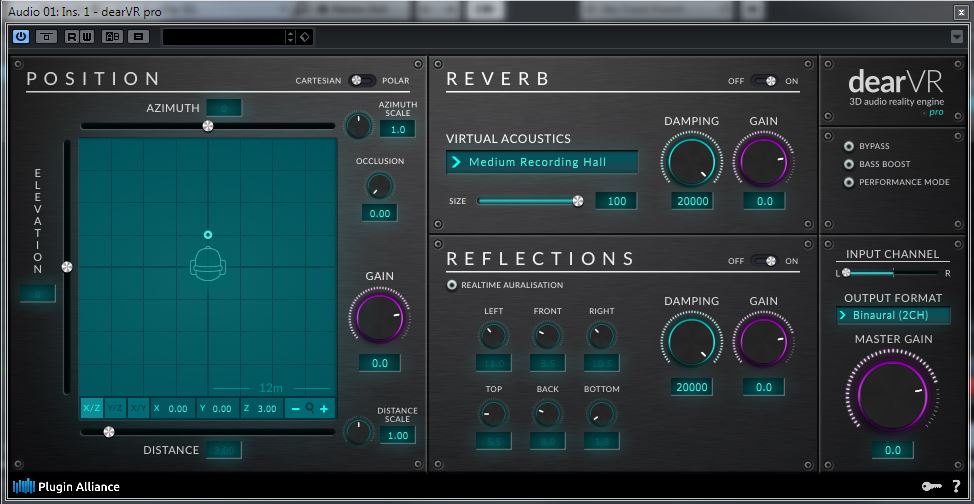This screenshot has height=504, width=974.
Task: Switch Reverb on/off toggle
Action: coord(764,81)
